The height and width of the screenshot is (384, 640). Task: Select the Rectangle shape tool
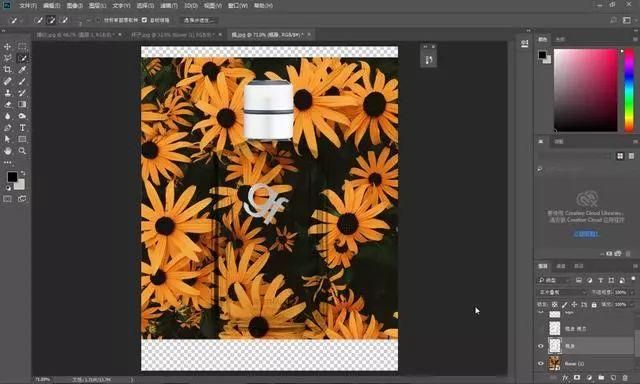22,139
